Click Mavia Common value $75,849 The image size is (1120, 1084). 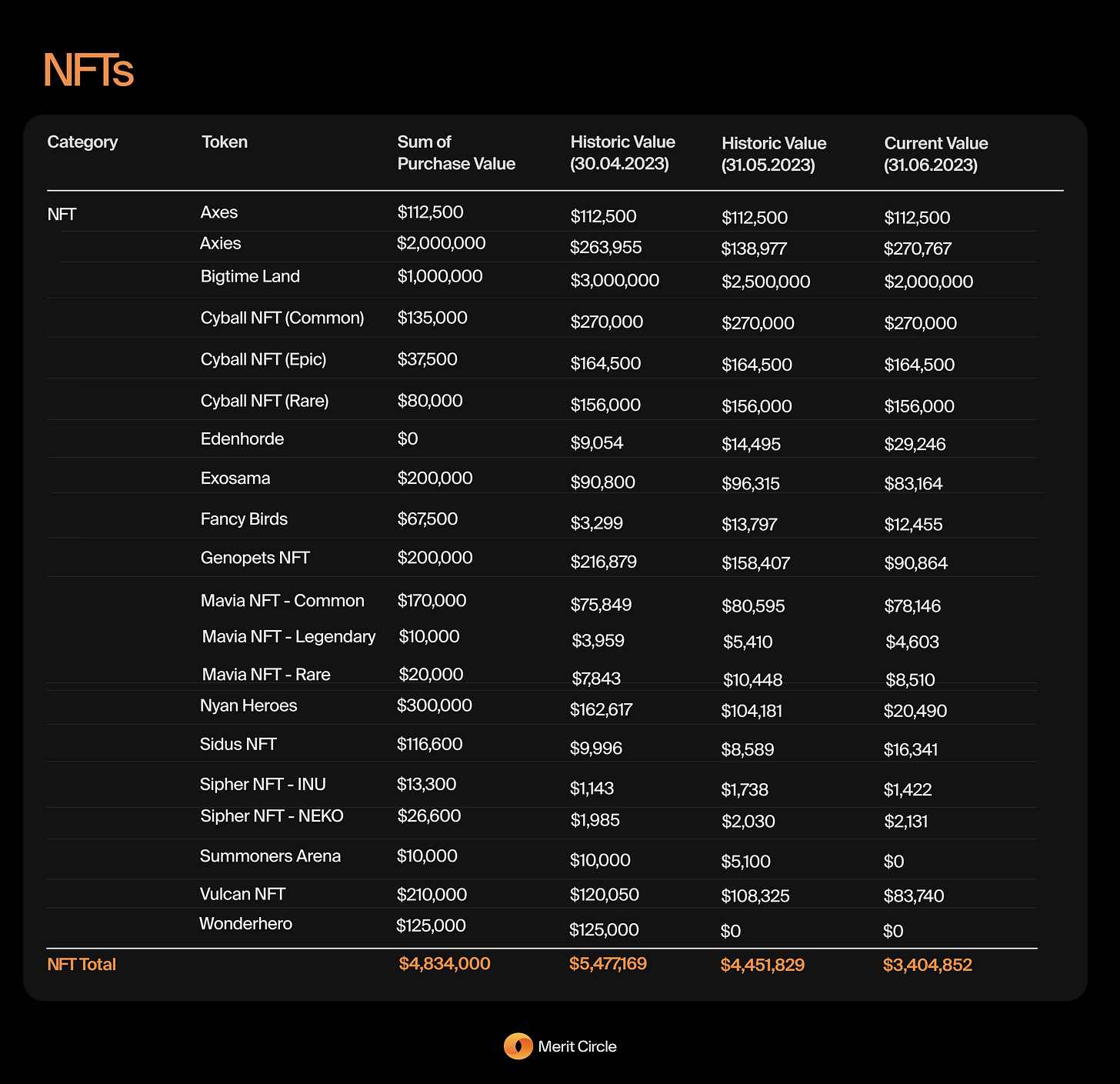pos(601,605)
